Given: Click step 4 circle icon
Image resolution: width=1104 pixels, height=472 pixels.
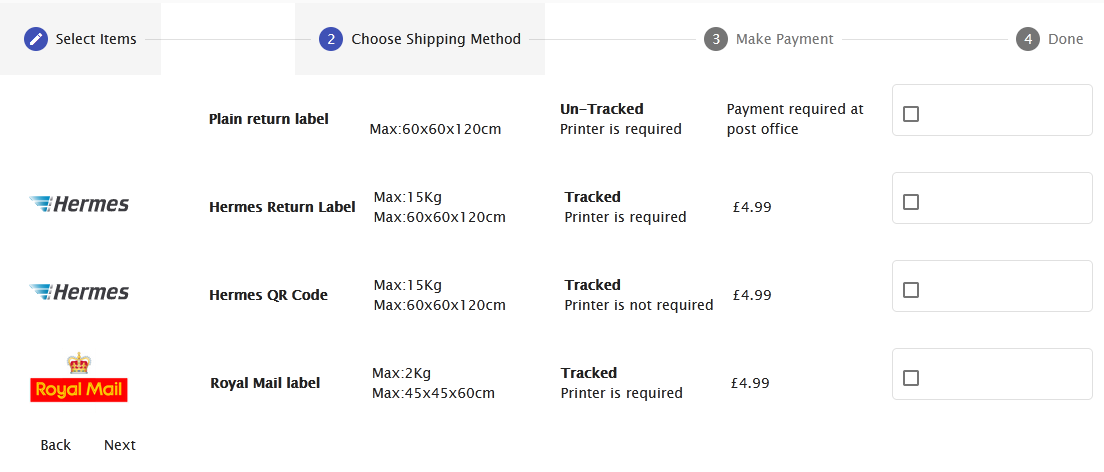Looking at the screenshot, I should tap(1028, 39).
